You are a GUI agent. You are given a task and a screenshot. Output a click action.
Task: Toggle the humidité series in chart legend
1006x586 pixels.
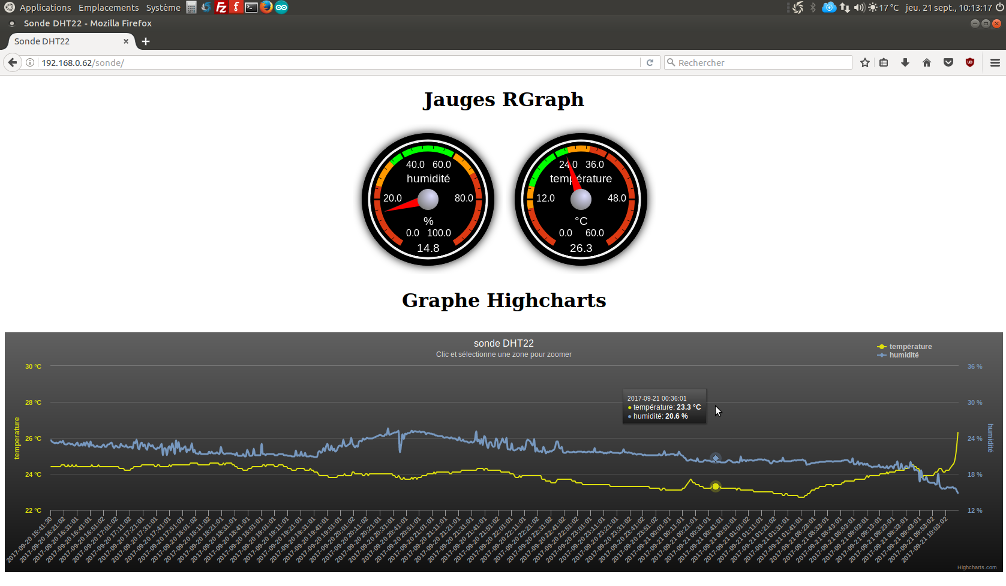pos(903,355)
